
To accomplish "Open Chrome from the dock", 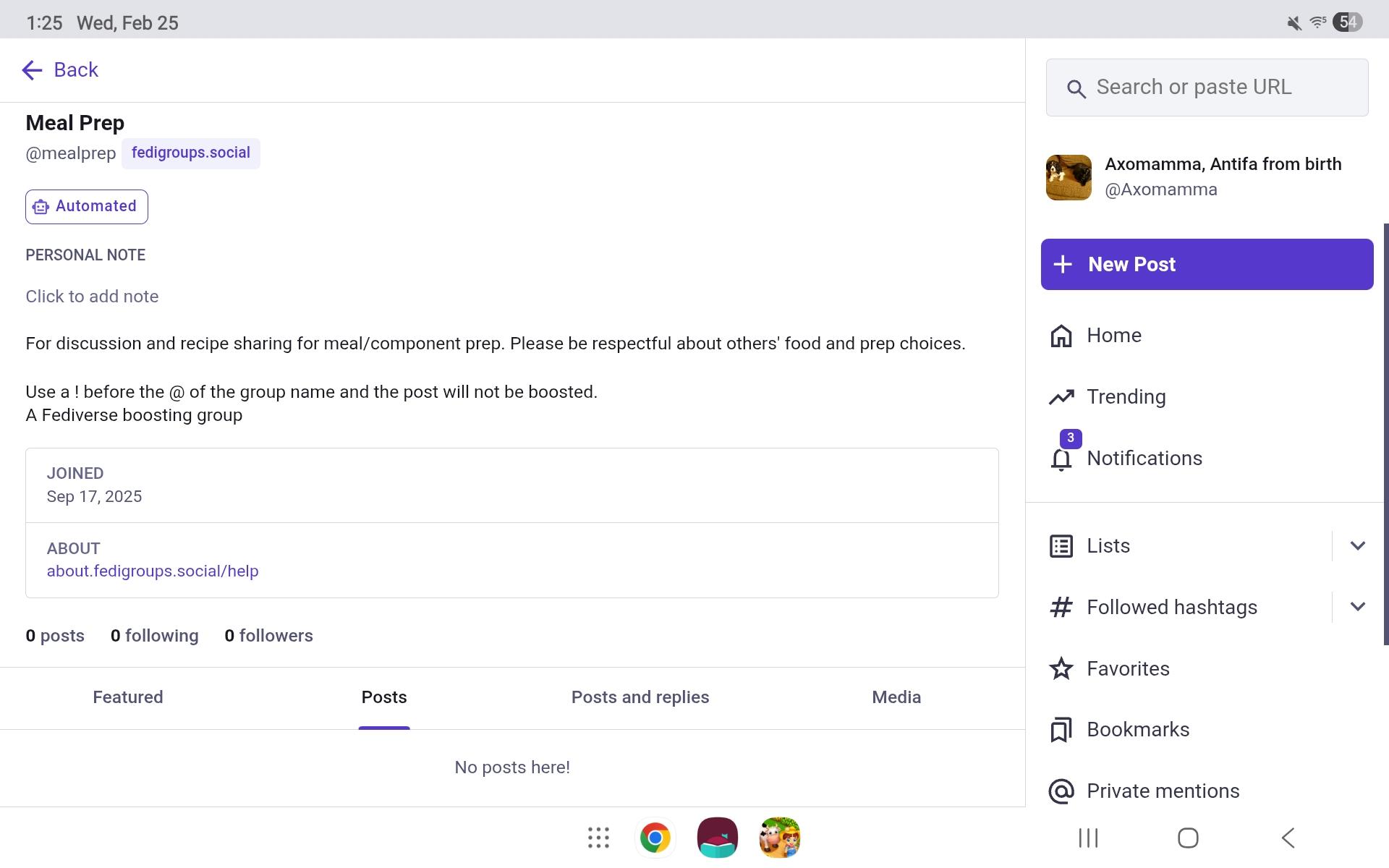I will click(655, 837).
